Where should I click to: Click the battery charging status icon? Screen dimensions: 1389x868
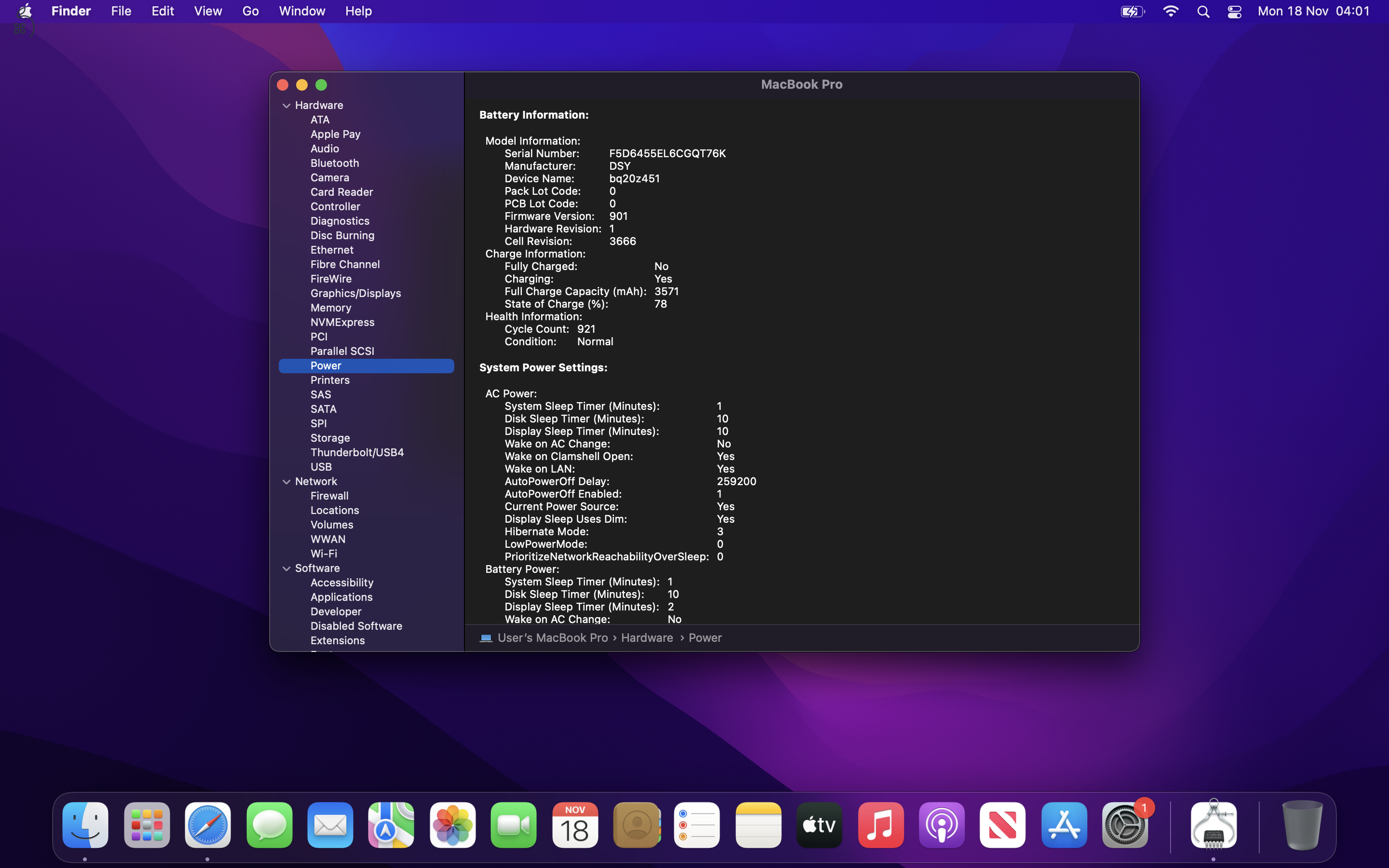pos(1132,12)
